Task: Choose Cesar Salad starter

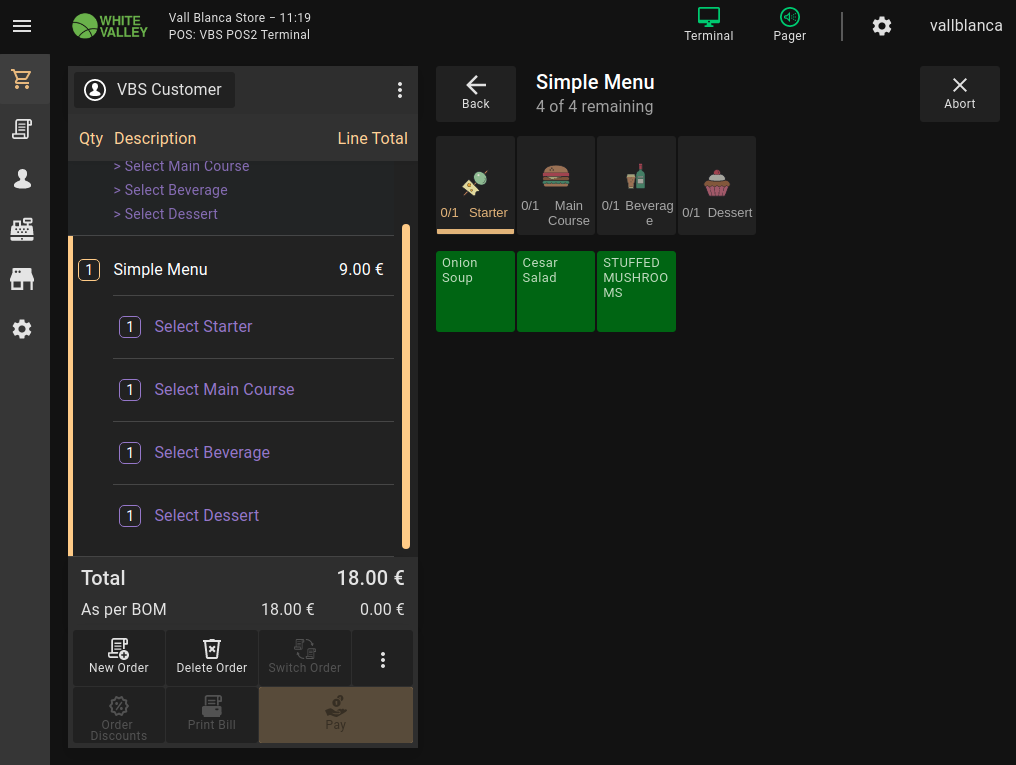Action: point(556,291)
